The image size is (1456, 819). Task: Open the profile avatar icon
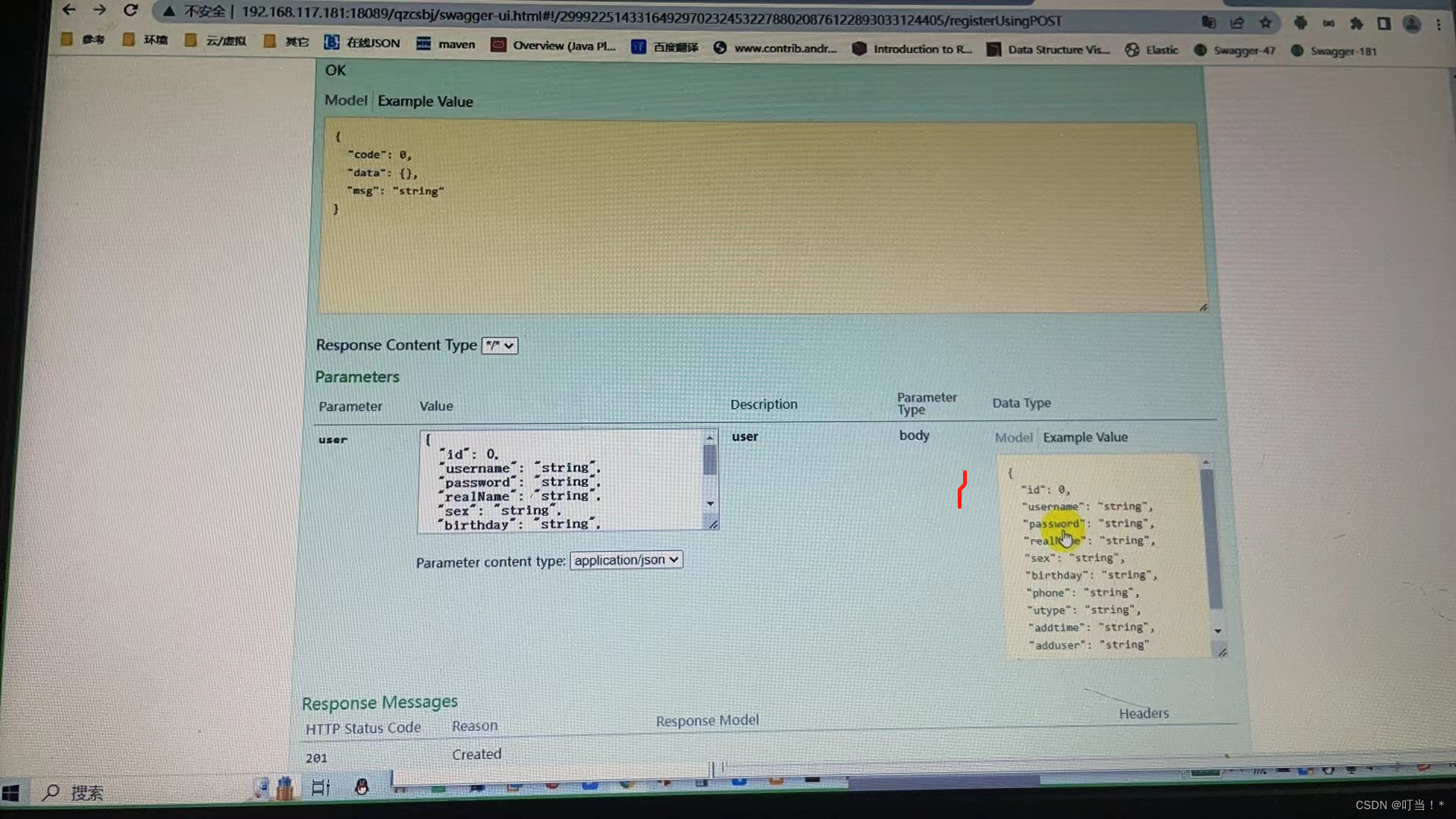1411,24
